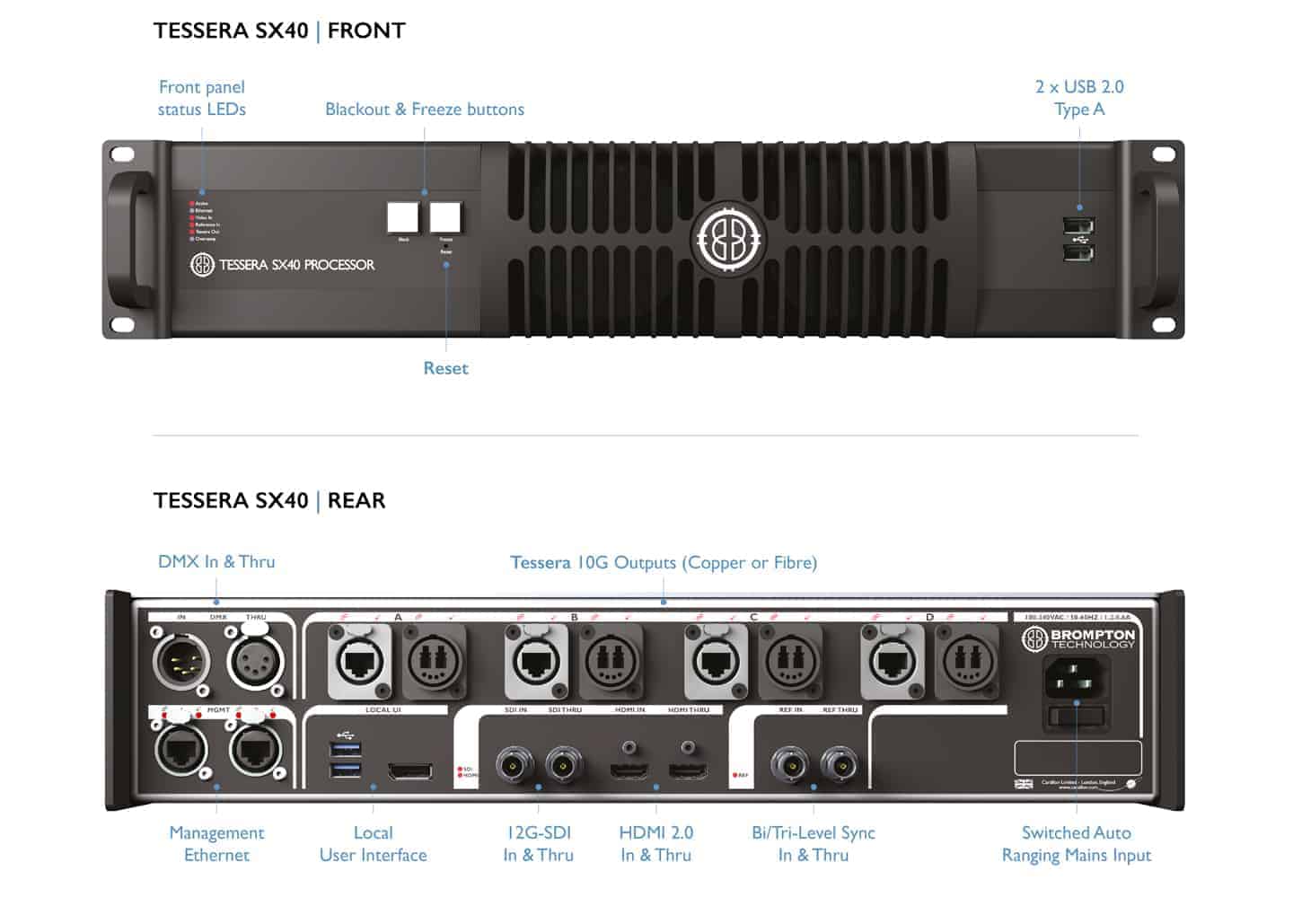The width and height of the screenshot is (1293, 924).
Task: Click the "Blackout & Freeze buttons" label
Action: (x=425, y=110)
